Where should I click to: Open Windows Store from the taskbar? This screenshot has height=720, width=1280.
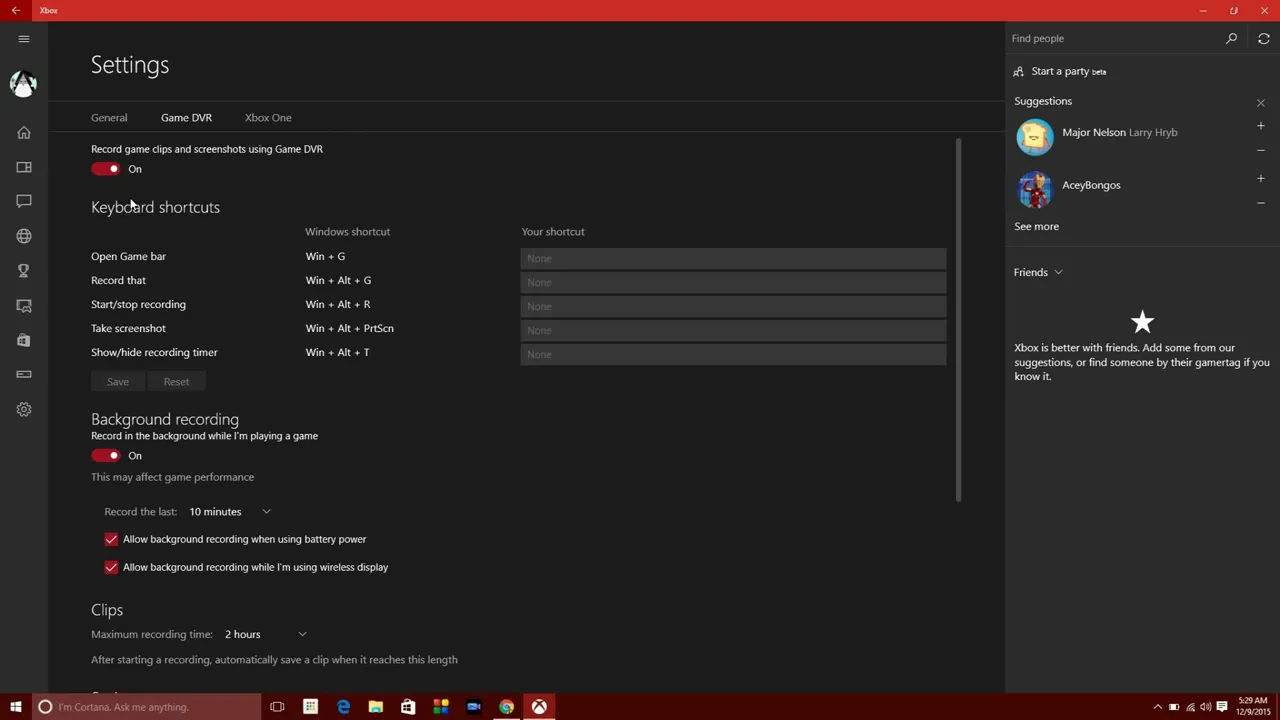(x=408, y=707)
